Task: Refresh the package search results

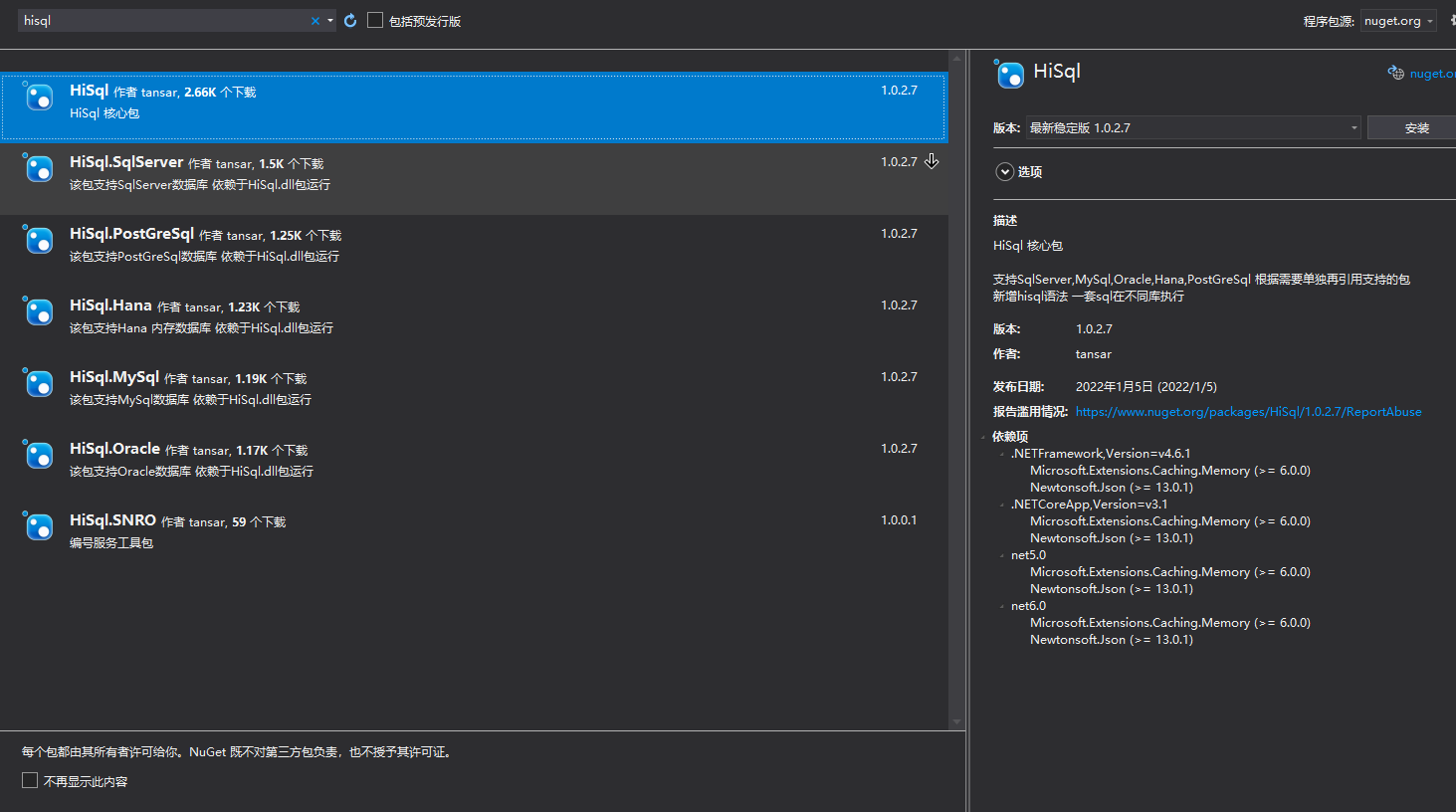Action: tap(350, 21)
